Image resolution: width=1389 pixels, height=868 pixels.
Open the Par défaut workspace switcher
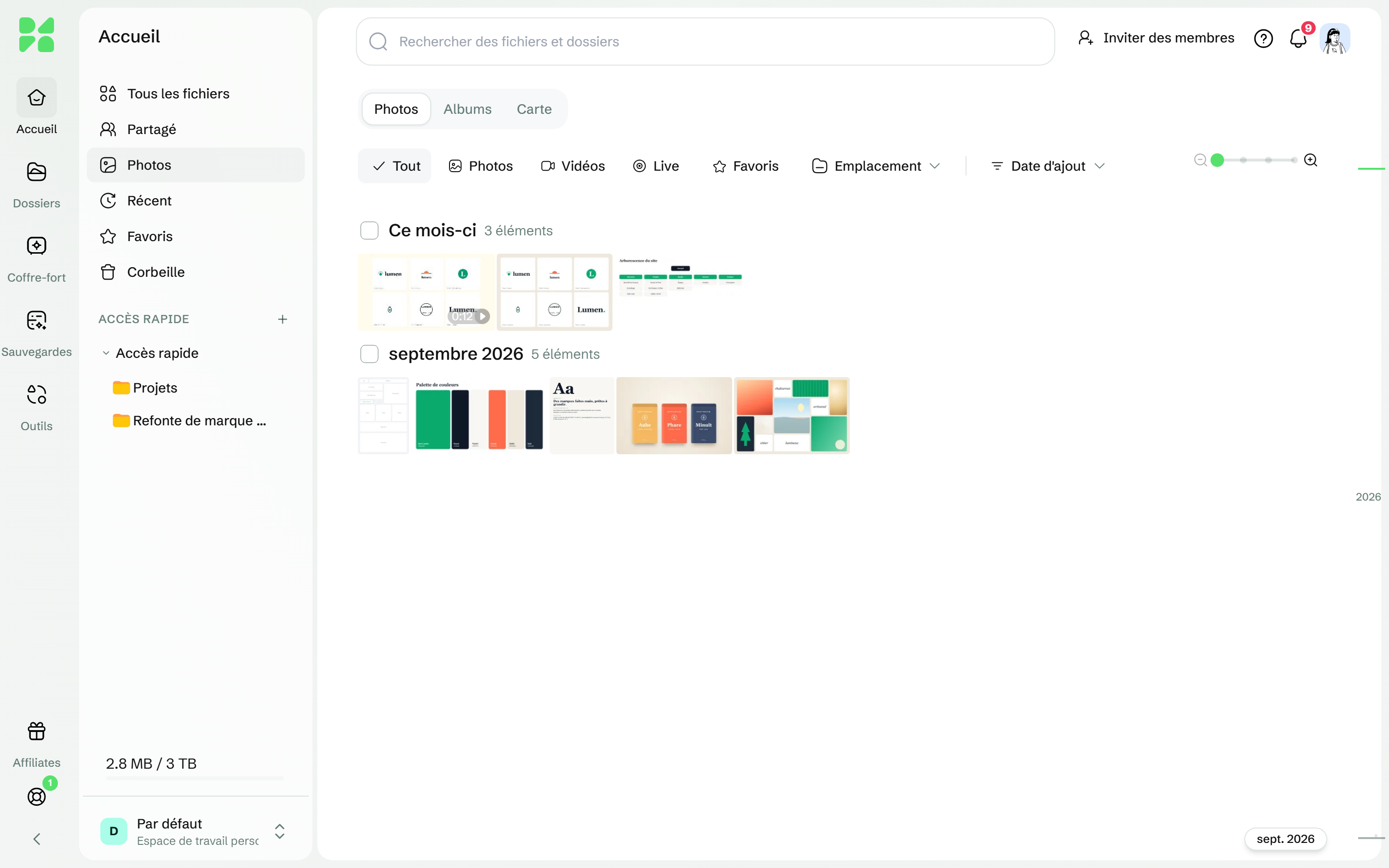pos(195,831)
